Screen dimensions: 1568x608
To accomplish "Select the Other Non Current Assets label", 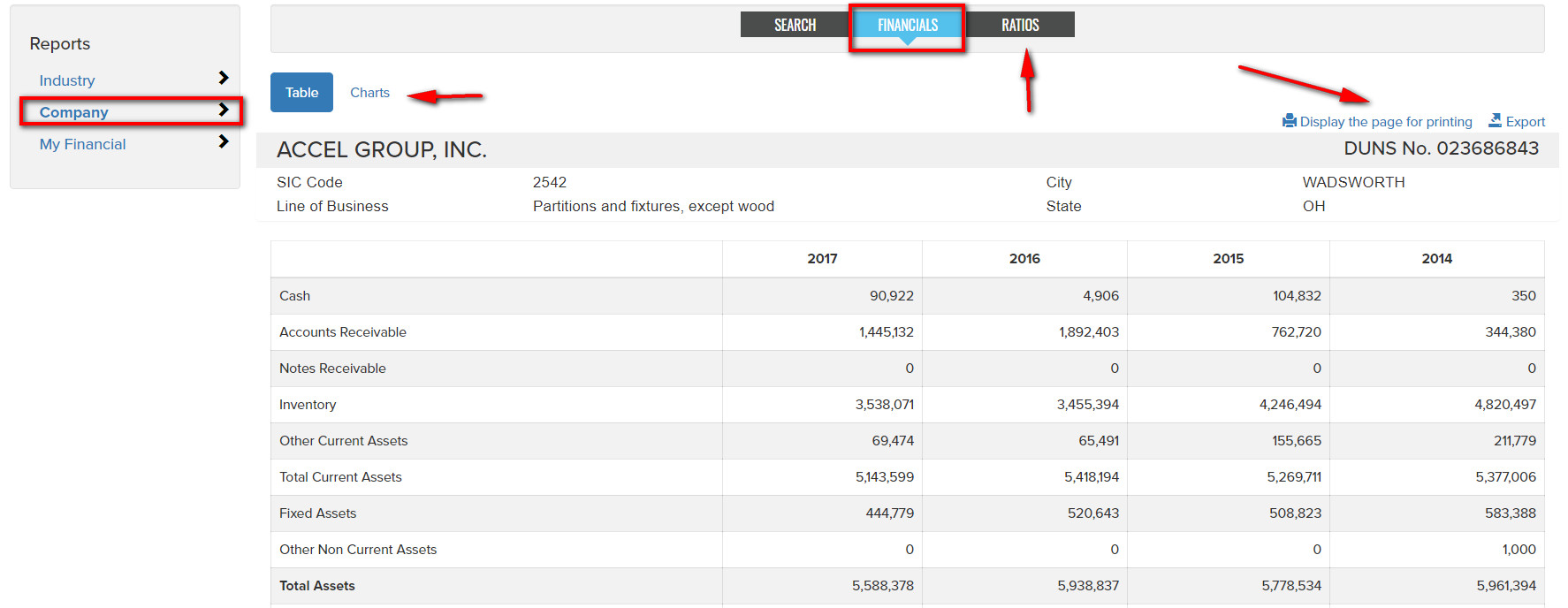I will 358,550.
